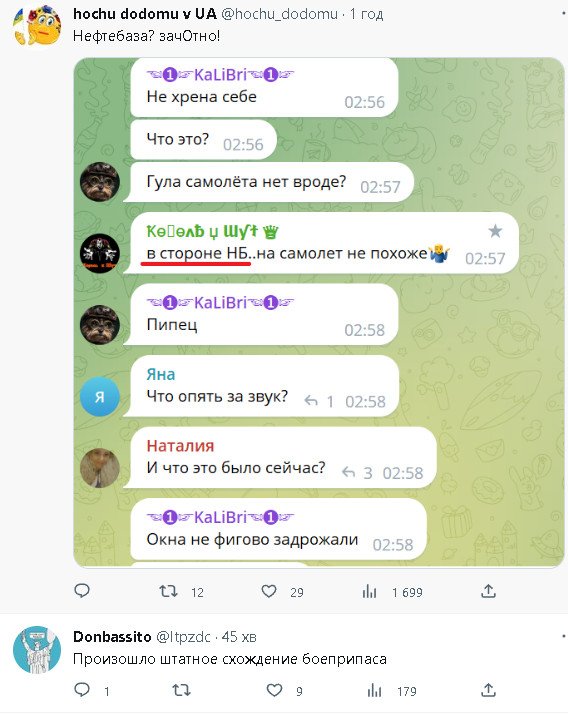568x715 pixels.
Task: Retweet Donbassito's comment
Action: 181,690
